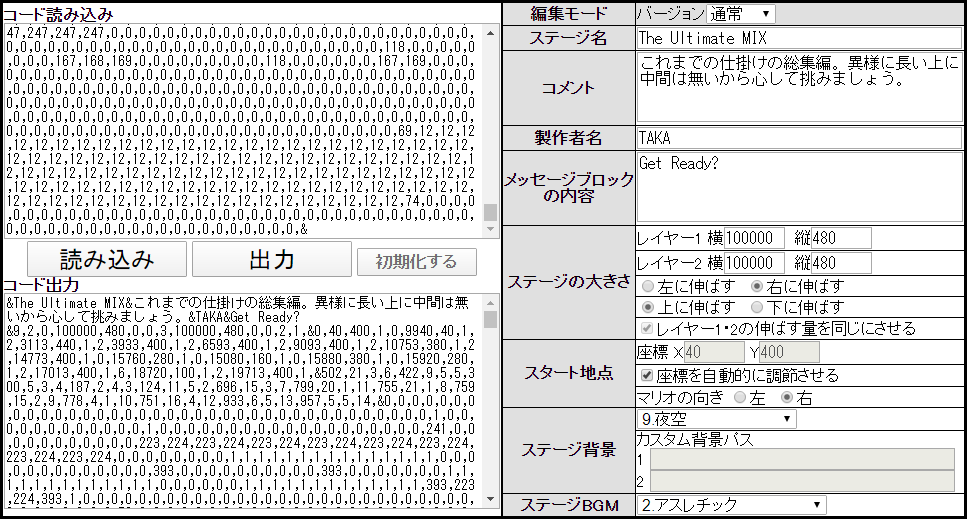Click the レイヤー2 縦 height field

click(841, 263)
